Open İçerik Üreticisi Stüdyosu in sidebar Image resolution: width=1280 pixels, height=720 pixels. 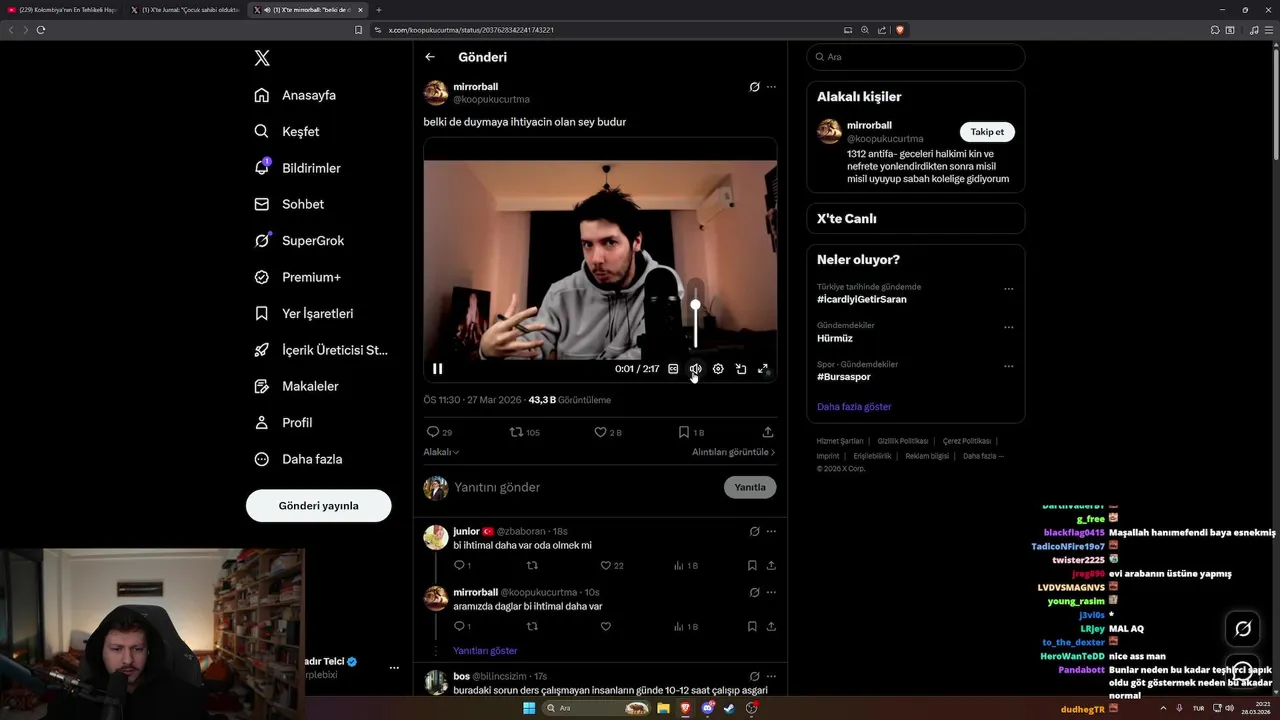coord(321,350)
